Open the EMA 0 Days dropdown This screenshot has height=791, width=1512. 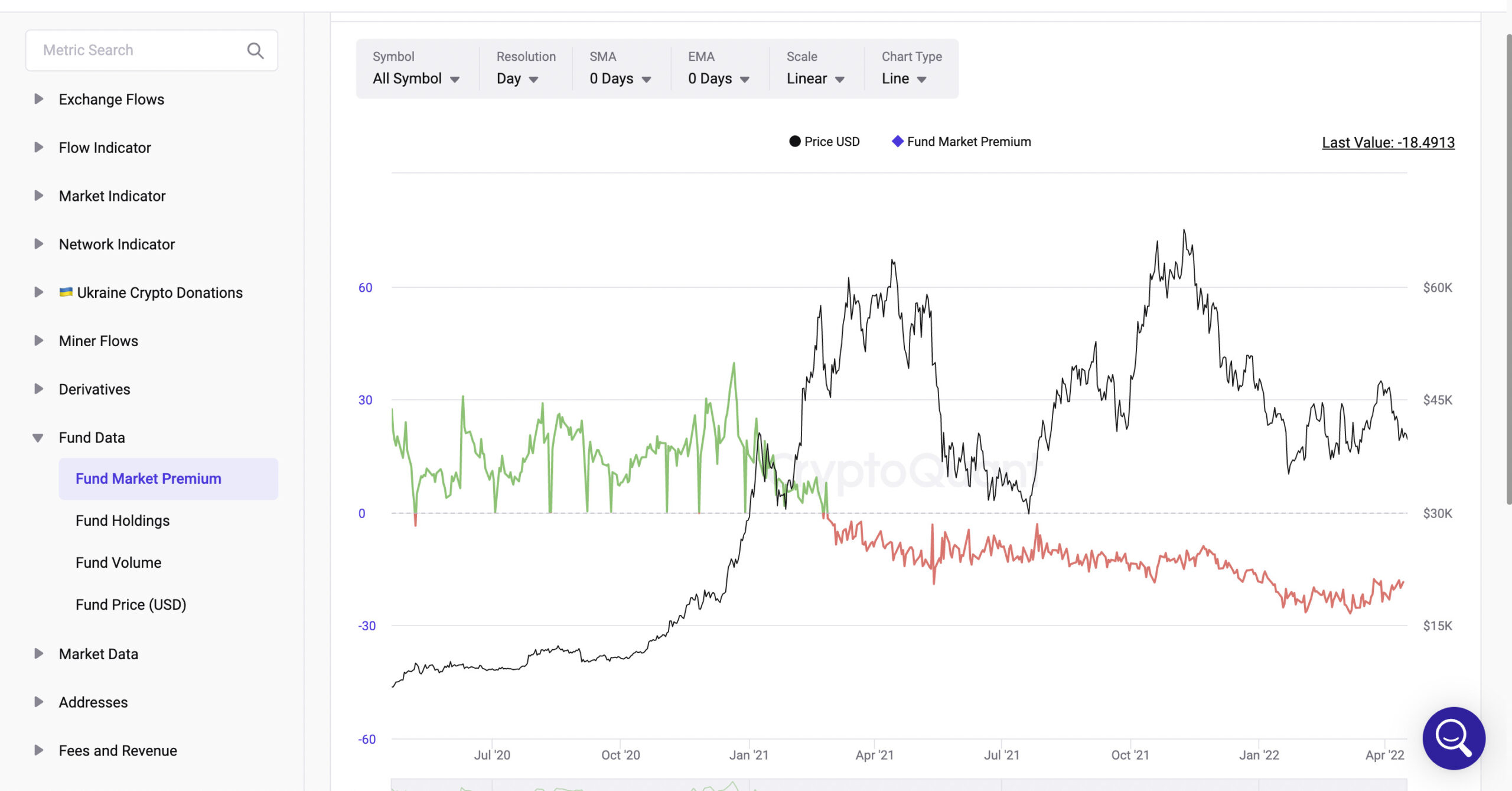pos(718,79)
